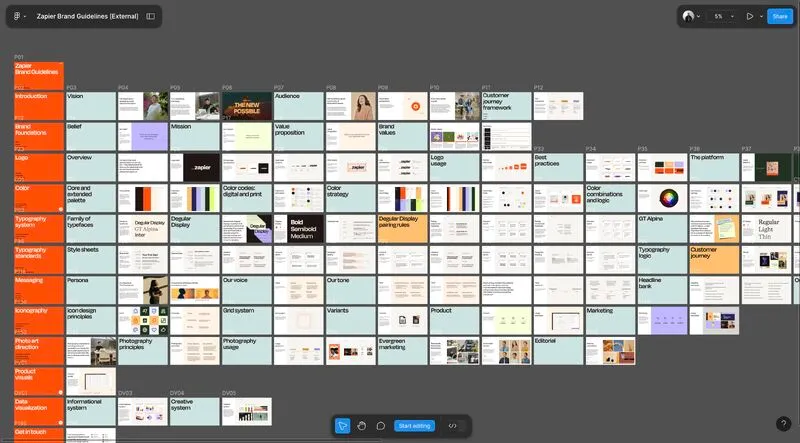Select the frame showing the color wheel
Screen dimensions: 800x443
(x=662, y=198)
